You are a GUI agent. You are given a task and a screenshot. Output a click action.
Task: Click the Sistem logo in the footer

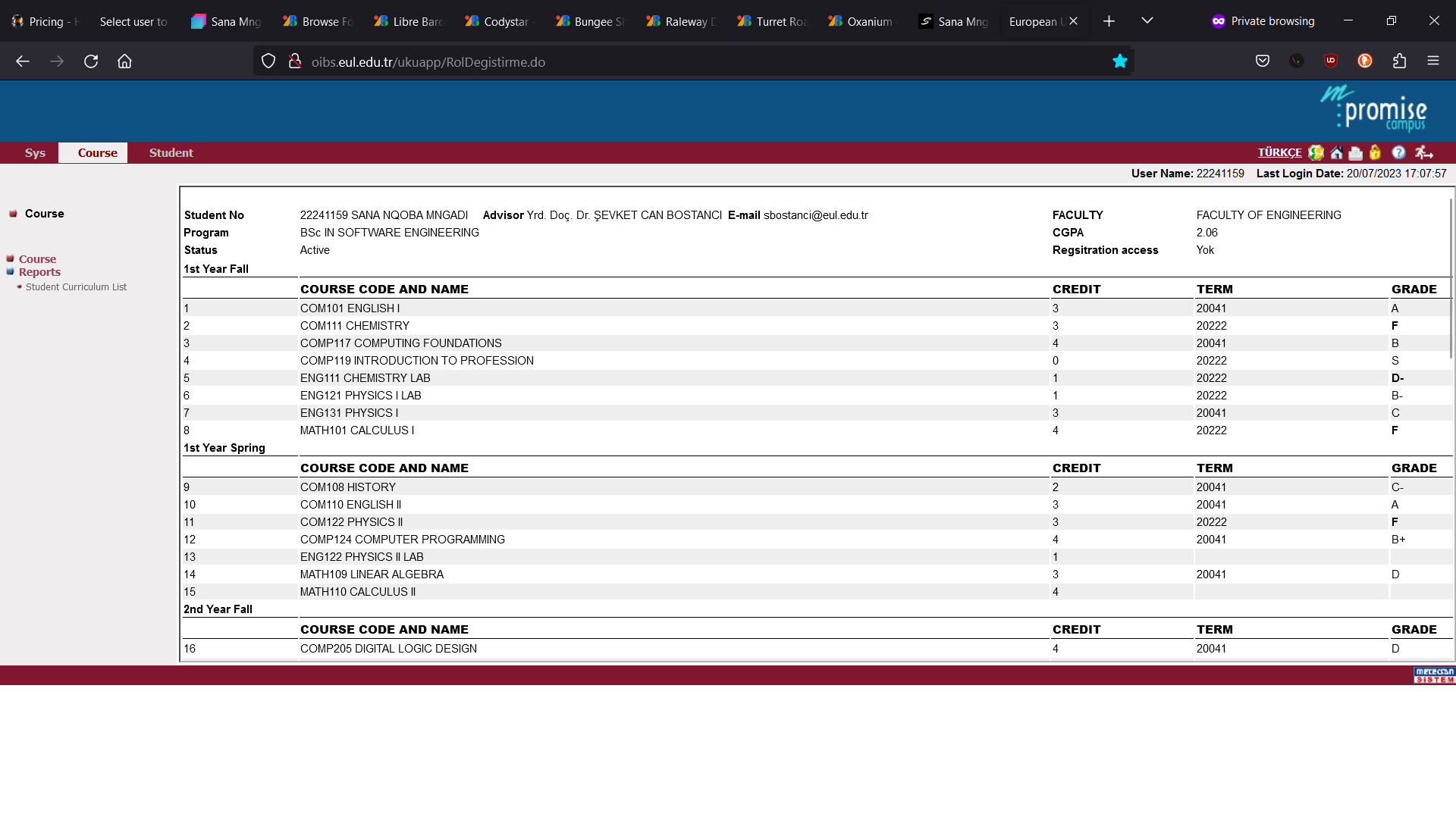tap(1434, 675)
